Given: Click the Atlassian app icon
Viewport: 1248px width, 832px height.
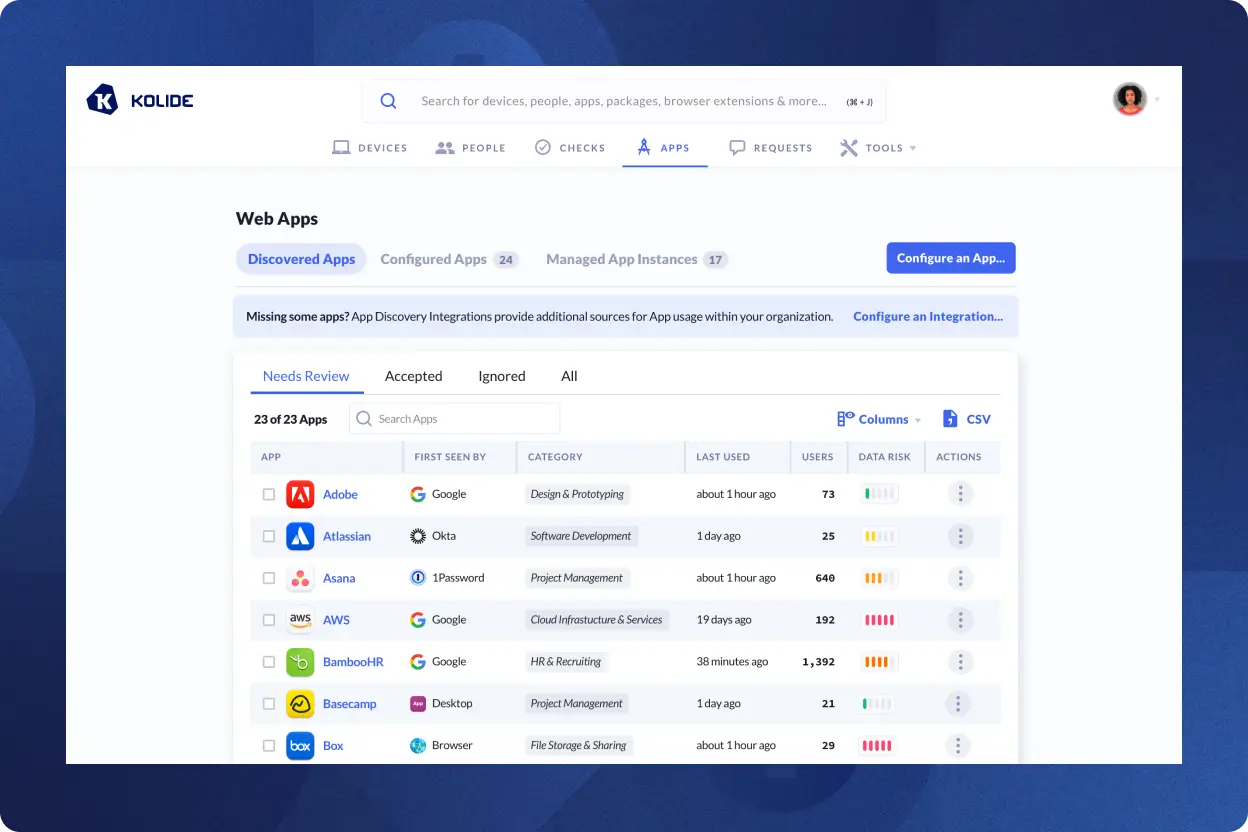Looking at the screenshot, I should pos(300,536).
